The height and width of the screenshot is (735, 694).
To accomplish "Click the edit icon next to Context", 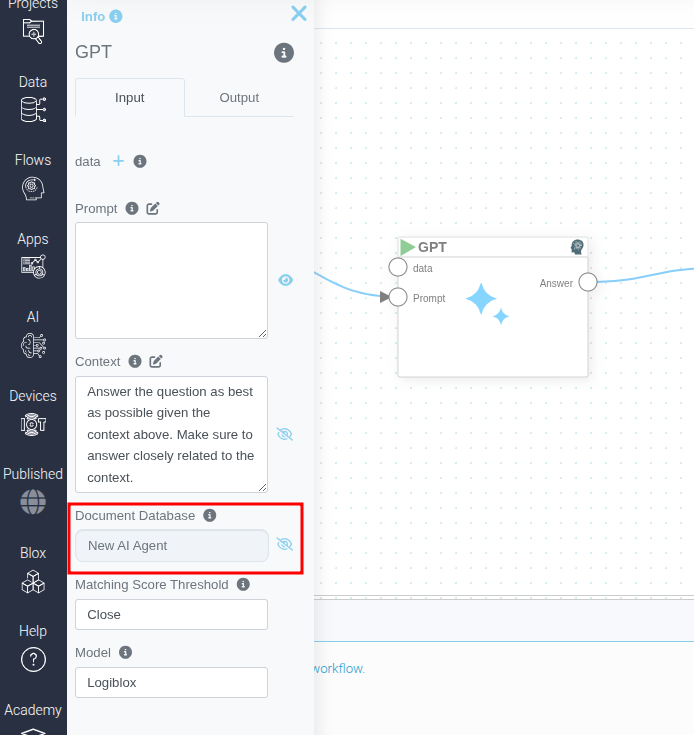I will click(156, 361).
